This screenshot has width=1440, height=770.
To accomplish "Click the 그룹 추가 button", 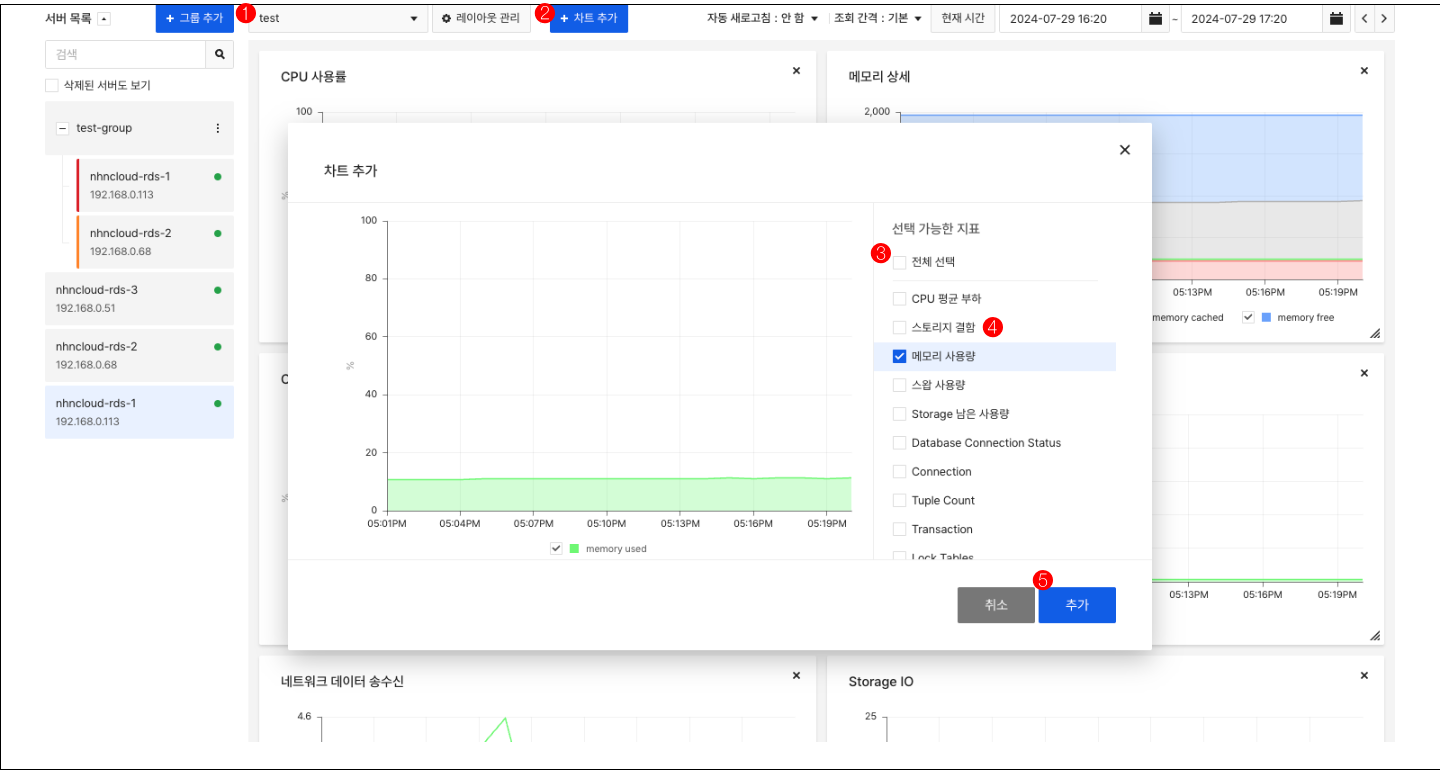I will click(x=195, y=19).
